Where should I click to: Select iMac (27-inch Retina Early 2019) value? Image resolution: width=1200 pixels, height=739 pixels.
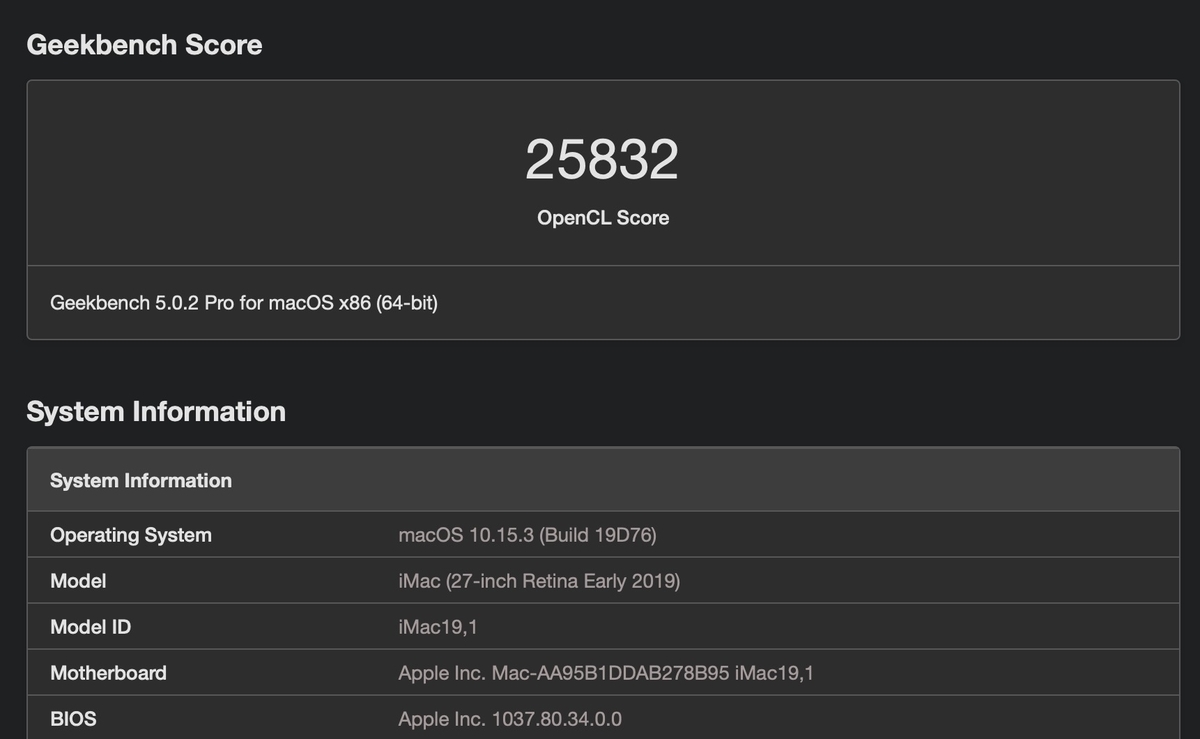[539, 581]
